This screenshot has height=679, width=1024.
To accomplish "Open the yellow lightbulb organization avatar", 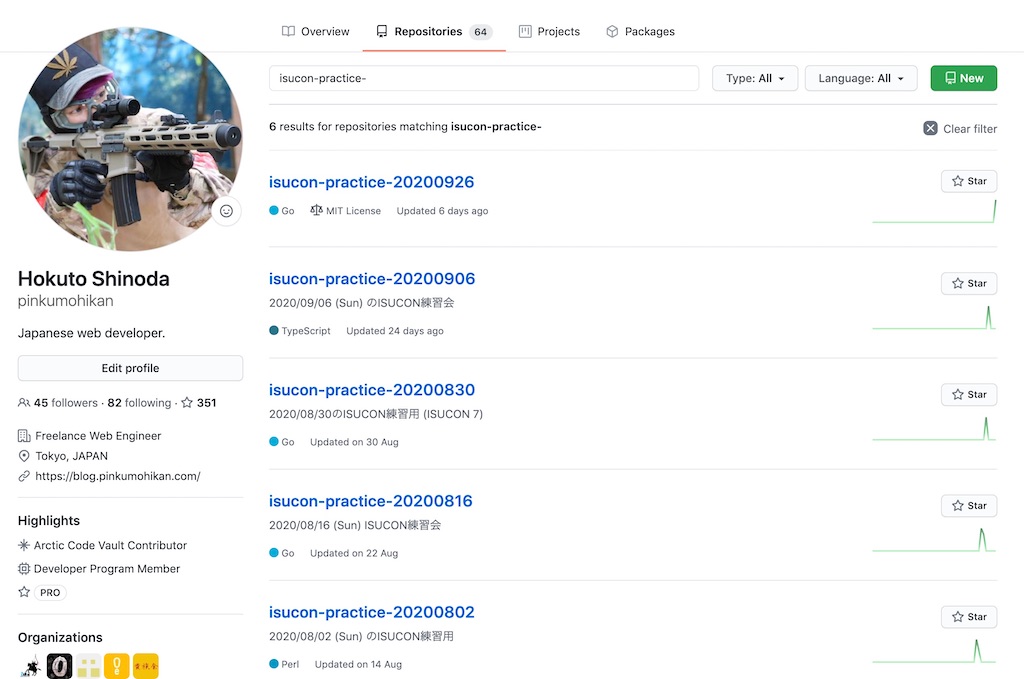I will (x=117, y=667).
